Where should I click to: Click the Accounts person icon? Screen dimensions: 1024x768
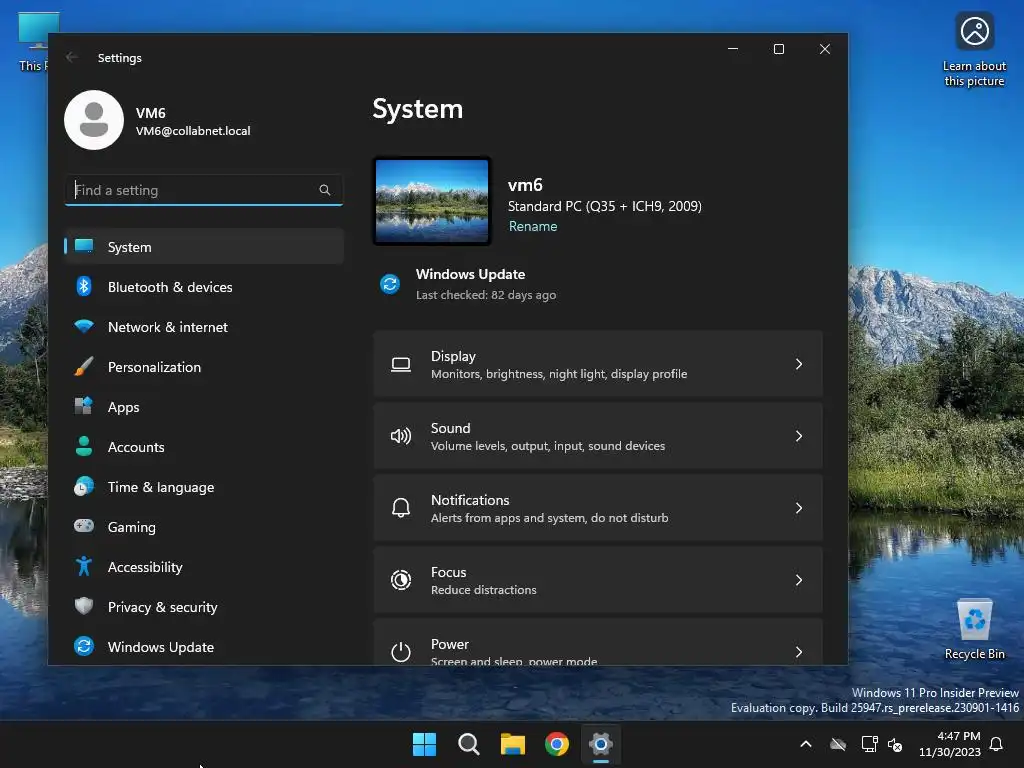[84, 446]
